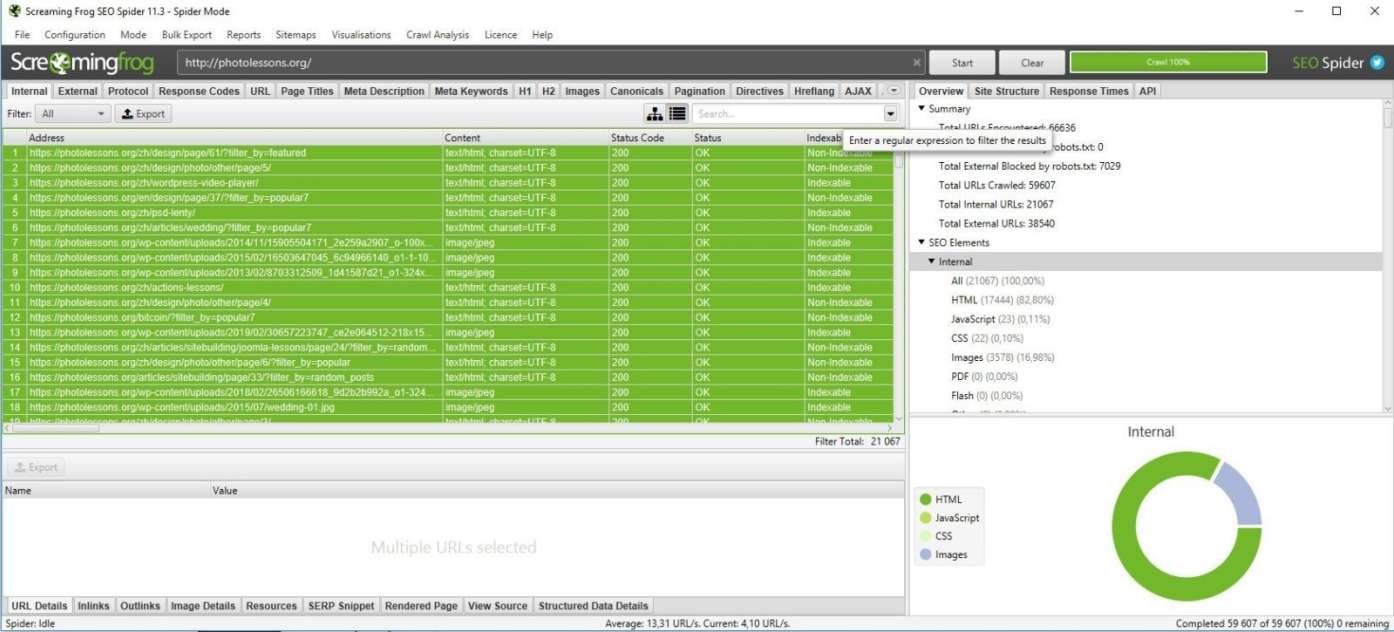Sort by the Content column header
Viewport: 1394px width, 632px height.
tap(525, 138)
